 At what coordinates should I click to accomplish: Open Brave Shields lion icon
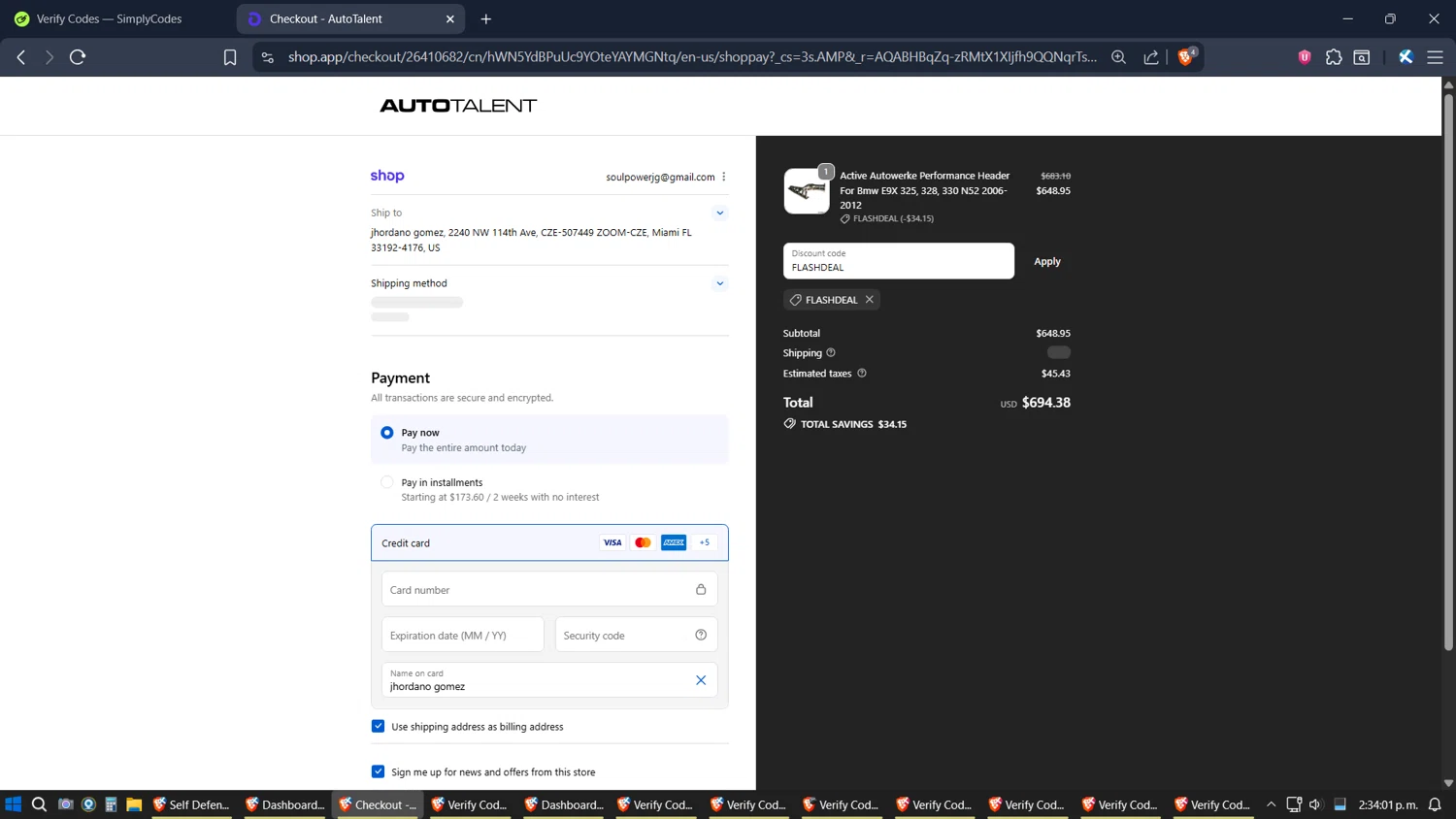[1185, 56]
